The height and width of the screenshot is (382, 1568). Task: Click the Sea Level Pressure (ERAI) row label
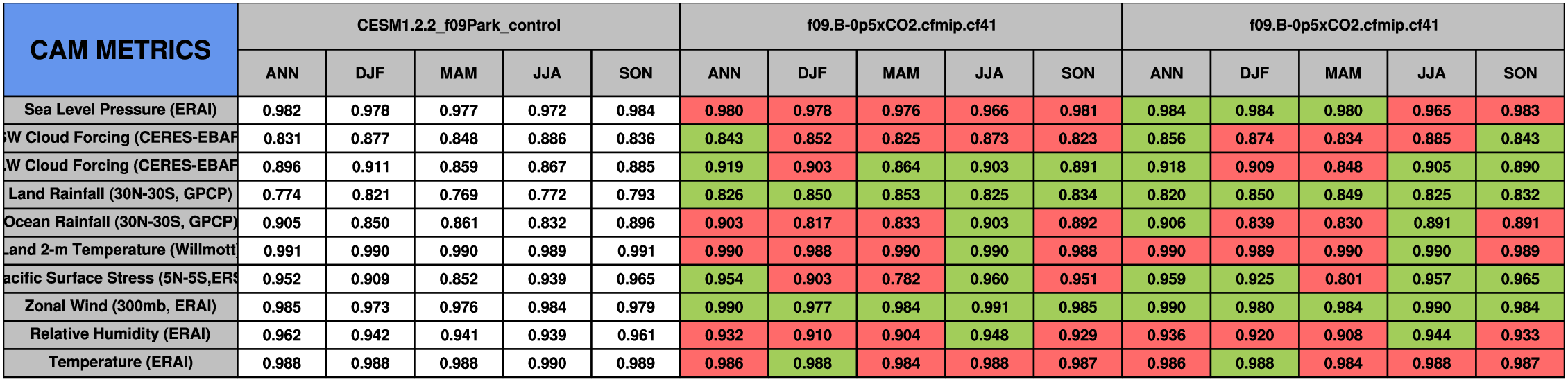[x=120, y=110]
